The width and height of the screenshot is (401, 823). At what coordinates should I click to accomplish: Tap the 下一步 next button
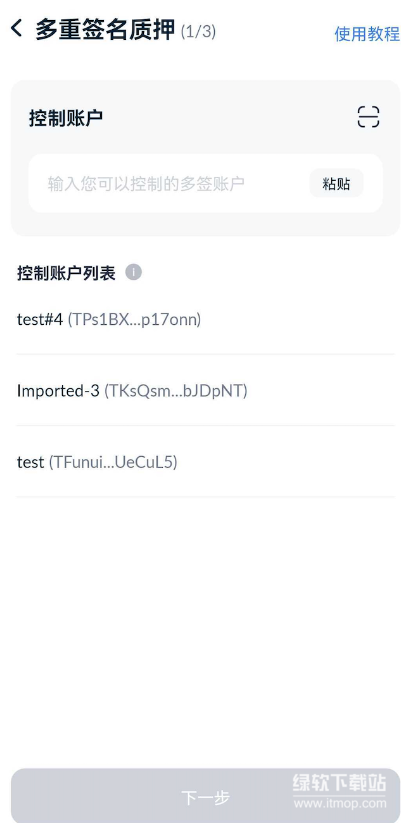(205, 796)
